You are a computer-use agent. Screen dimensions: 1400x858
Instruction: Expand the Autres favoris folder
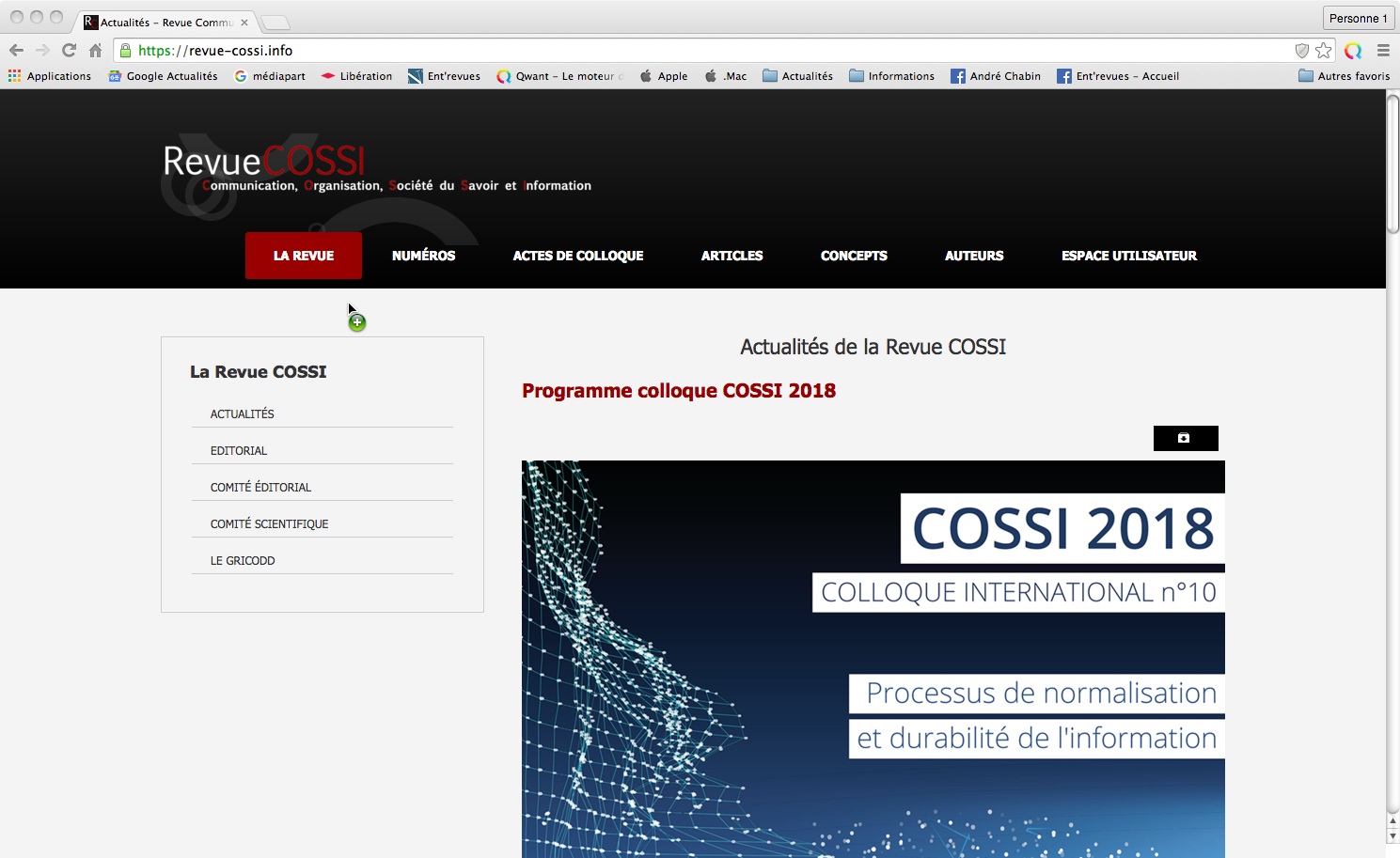1344,76
